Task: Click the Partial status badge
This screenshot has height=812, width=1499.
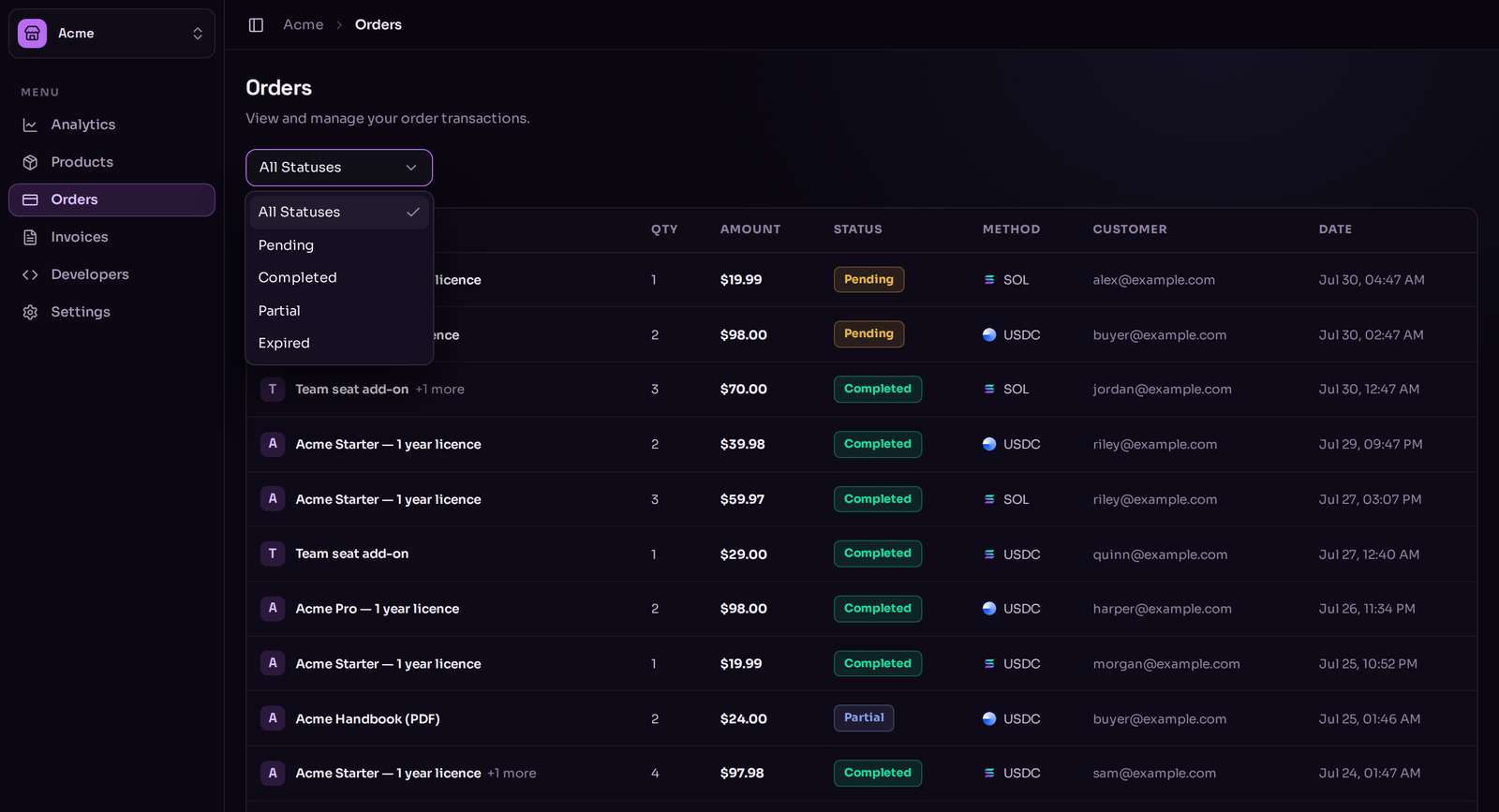Action: tap(864, 718)
